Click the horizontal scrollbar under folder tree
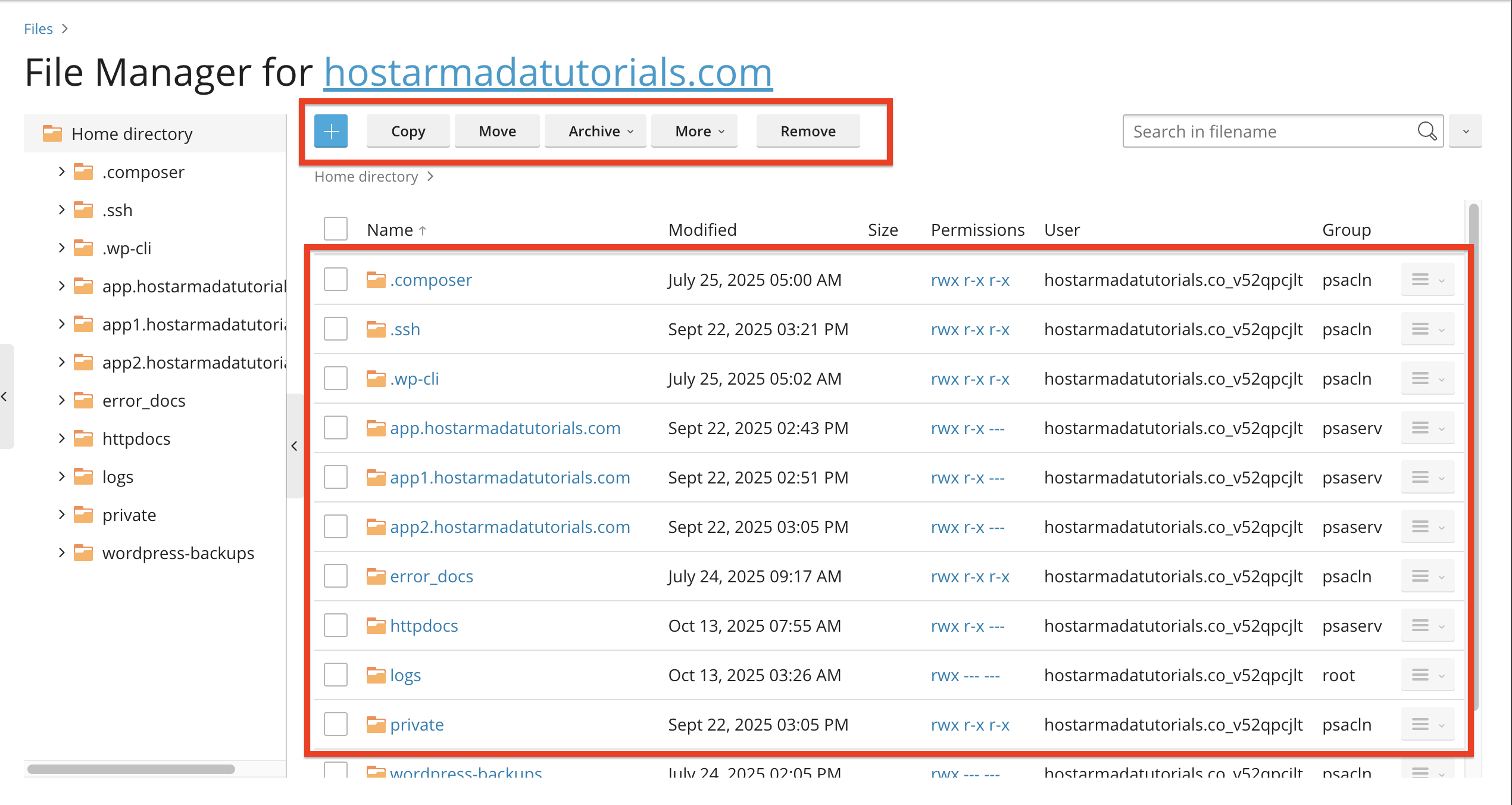 coord(131,769)
